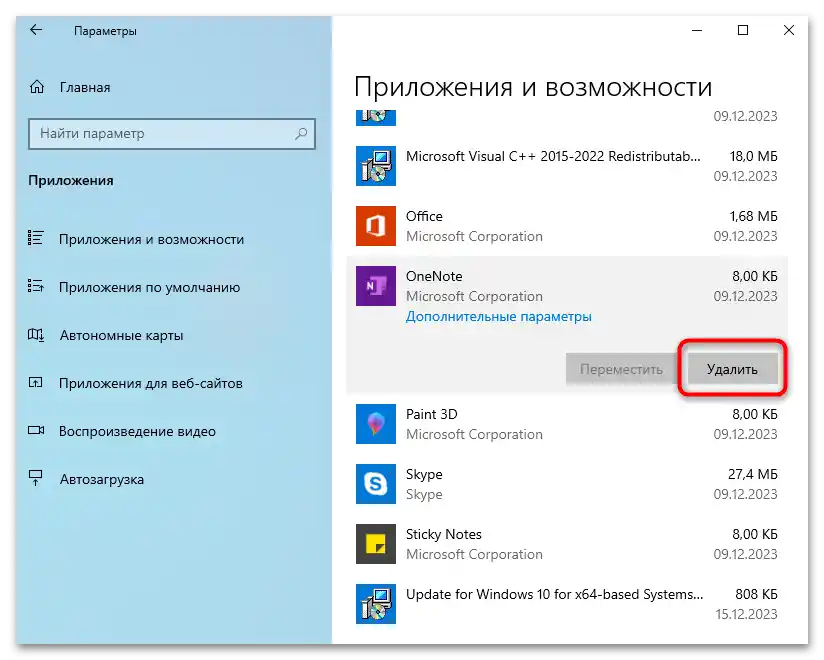Click the Skype app icon
Screen dimensions: 824x660
375,484
